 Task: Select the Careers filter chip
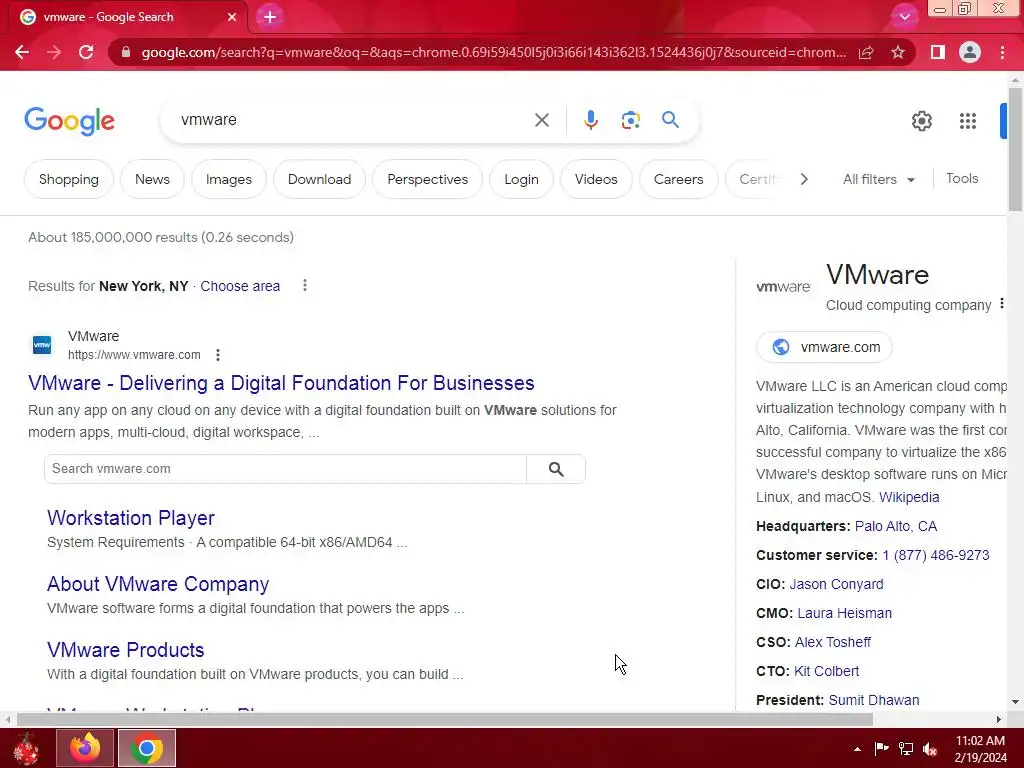click(679, 179)
